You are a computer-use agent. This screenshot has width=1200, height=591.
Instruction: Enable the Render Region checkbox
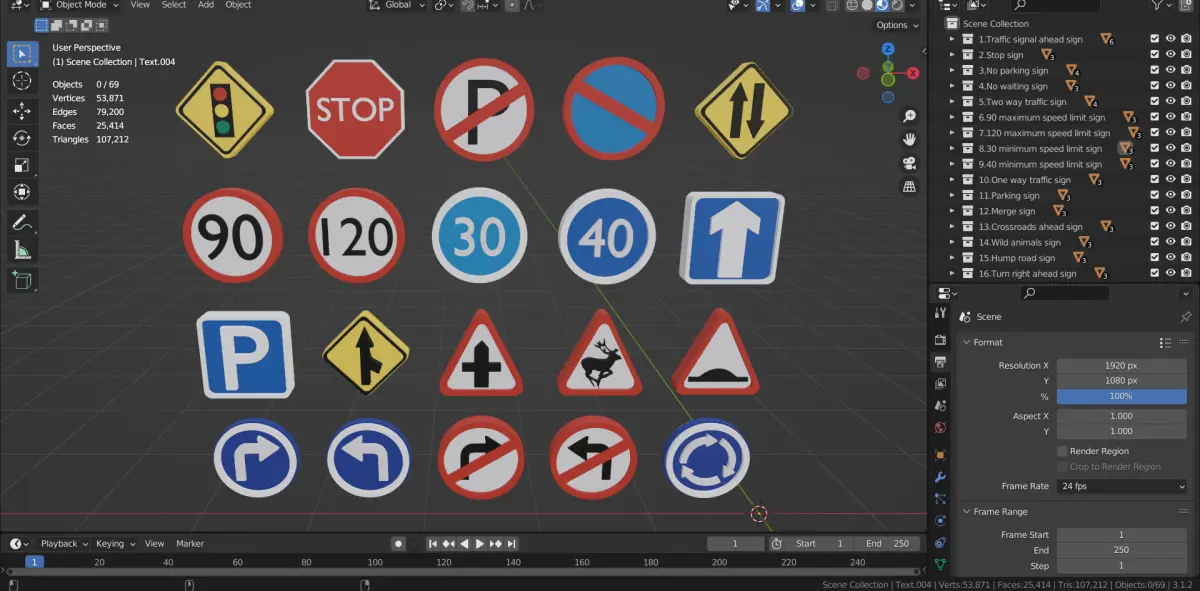[1062, 451]
